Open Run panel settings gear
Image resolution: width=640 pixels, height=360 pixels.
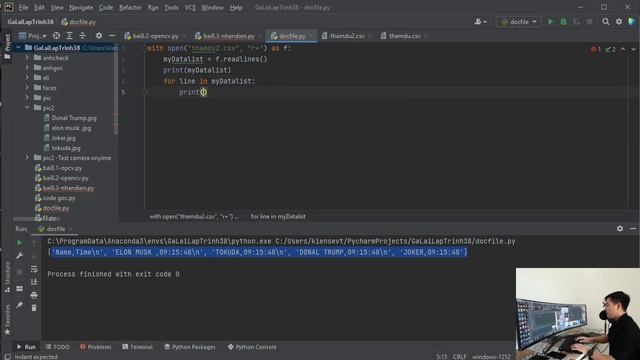(x=620, y=229)
